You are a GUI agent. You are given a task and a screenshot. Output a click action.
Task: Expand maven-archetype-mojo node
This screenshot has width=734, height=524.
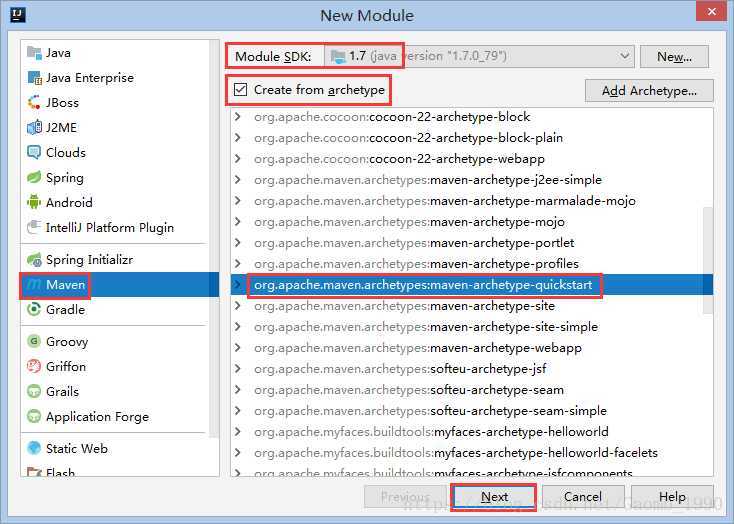[238, 221]
